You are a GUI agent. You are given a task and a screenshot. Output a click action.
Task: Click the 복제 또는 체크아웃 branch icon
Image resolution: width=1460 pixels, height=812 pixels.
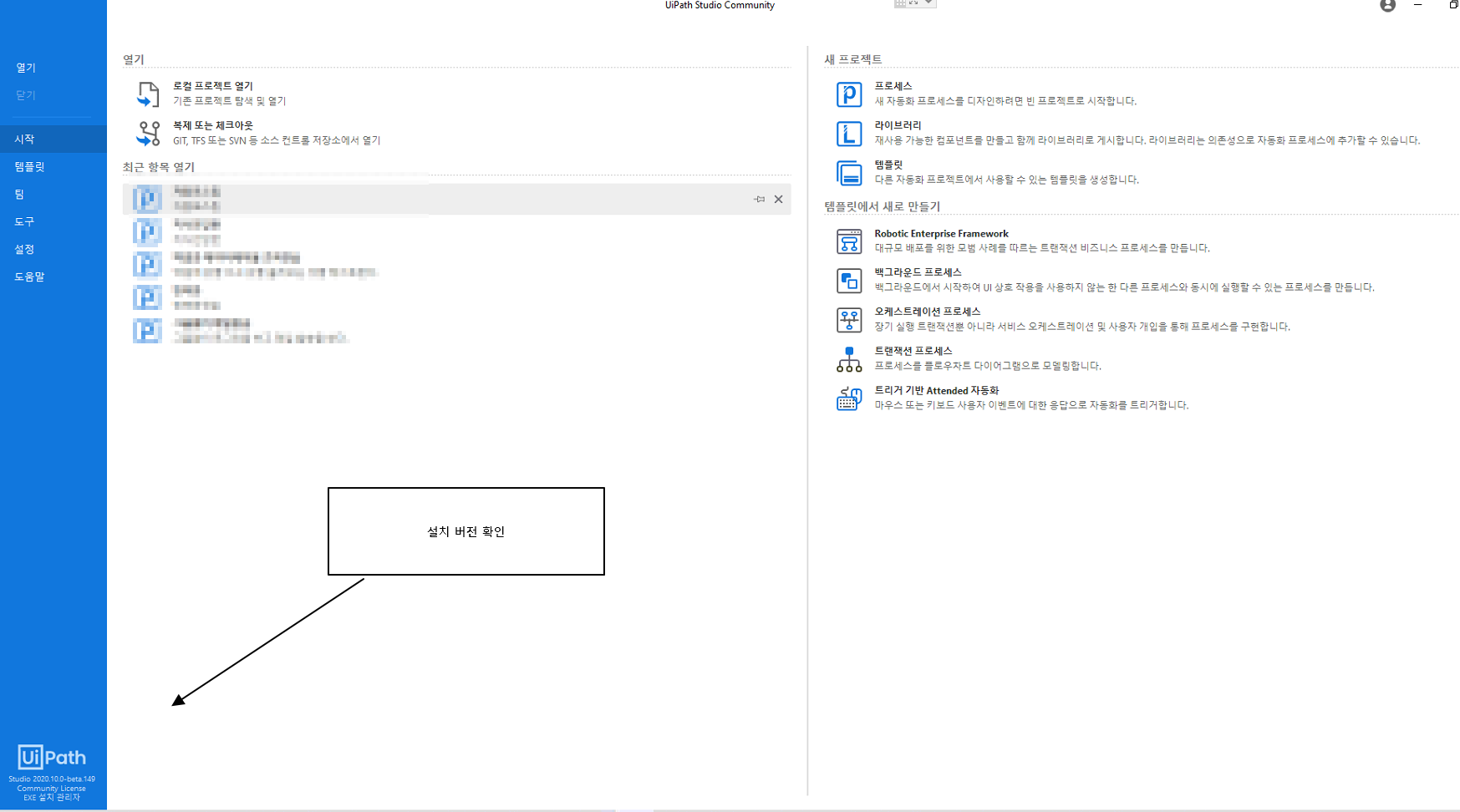(149, 133)
